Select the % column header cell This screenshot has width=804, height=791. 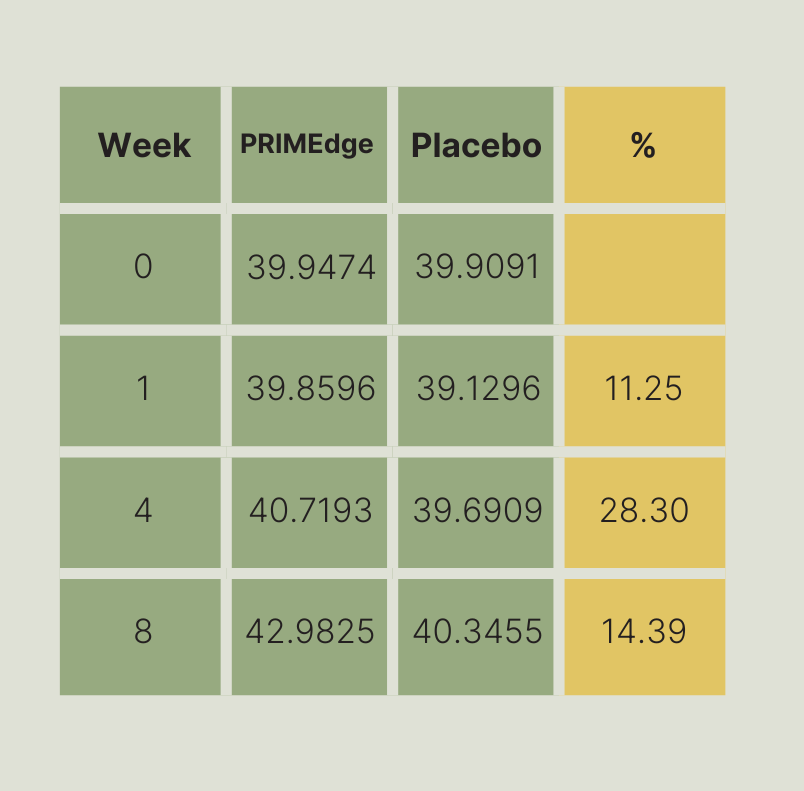point(644,145)
